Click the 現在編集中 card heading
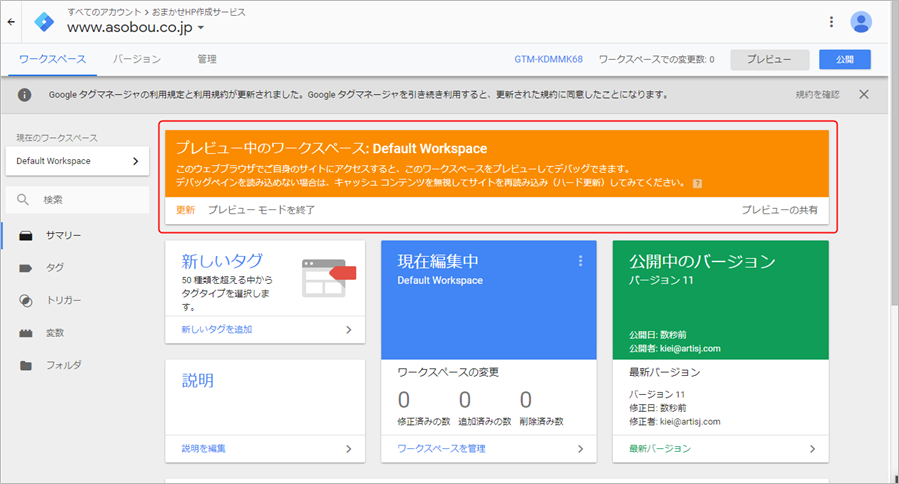 tap(438, 261)
